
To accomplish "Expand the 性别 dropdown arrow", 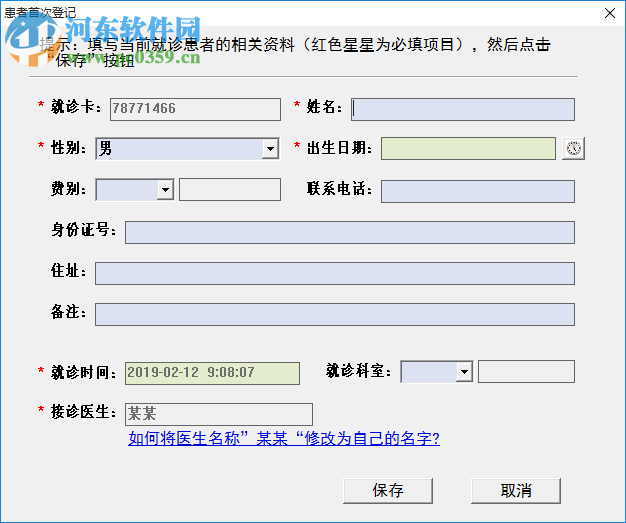I will 270,149.
